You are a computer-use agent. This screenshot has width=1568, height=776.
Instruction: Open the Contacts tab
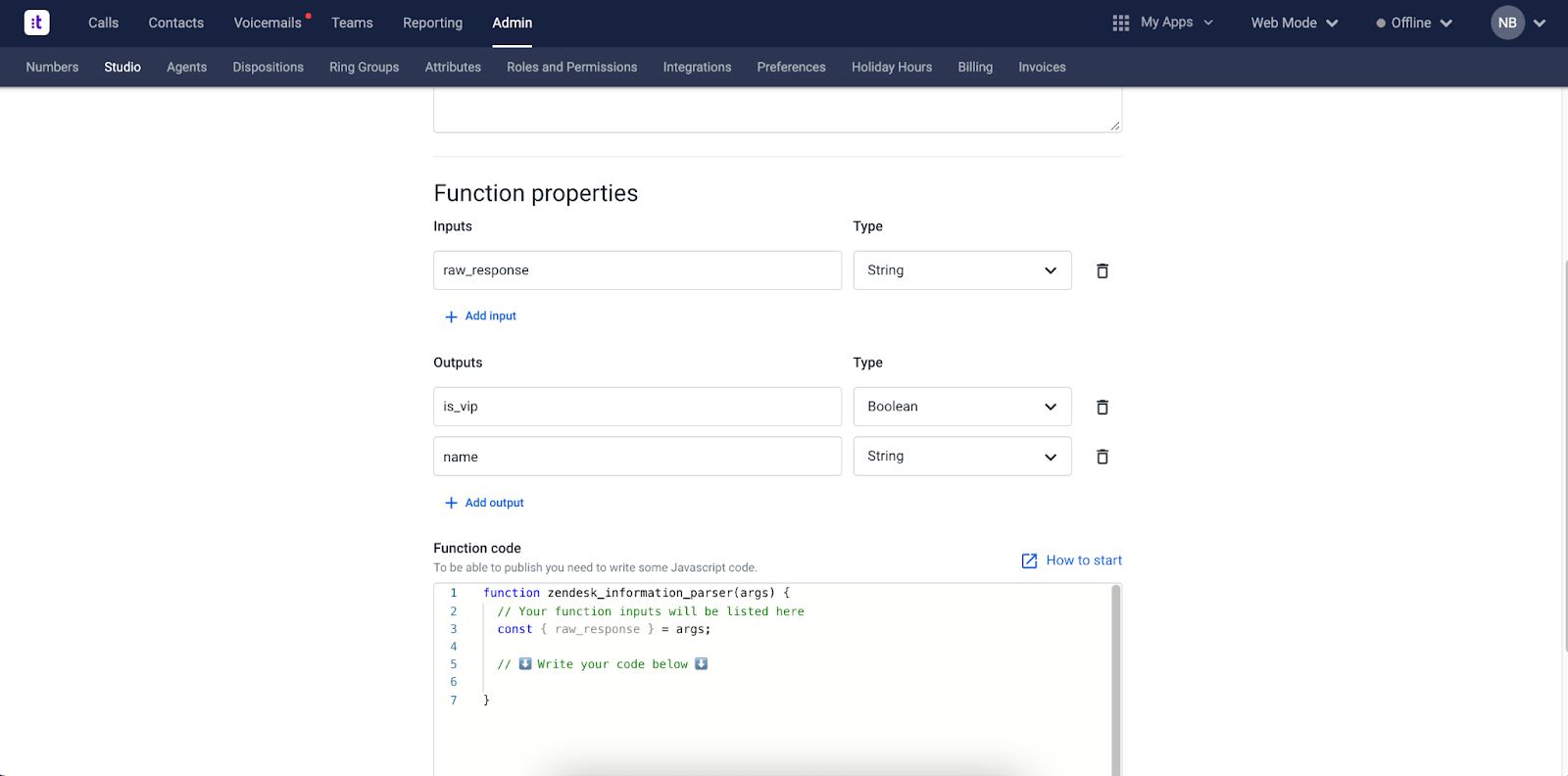[x=176, y=23]
